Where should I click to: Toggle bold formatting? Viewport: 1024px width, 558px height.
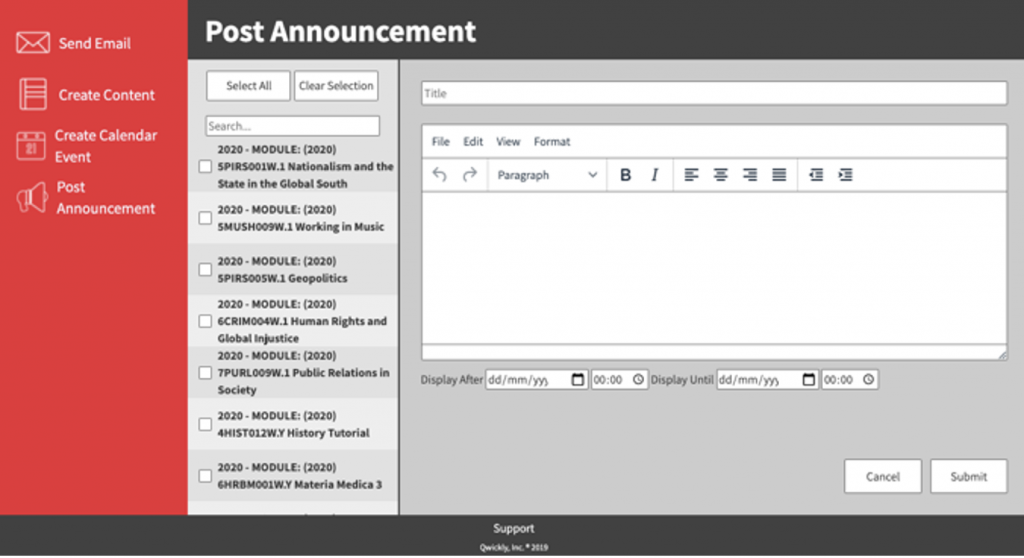(625, 174)
